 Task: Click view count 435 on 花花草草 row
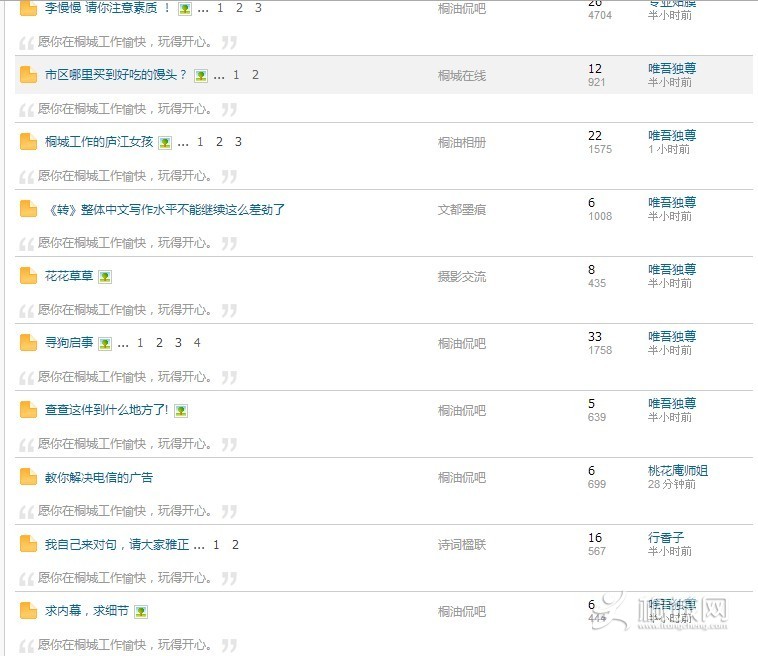point(597,283)
